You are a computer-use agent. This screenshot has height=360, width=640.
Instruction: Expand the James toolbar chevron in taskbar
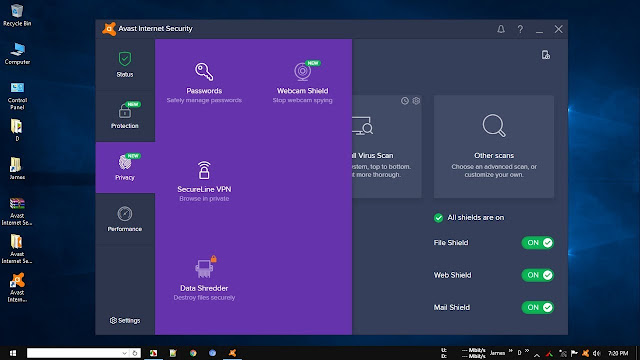pyautogui.click(x=510, y=351)
